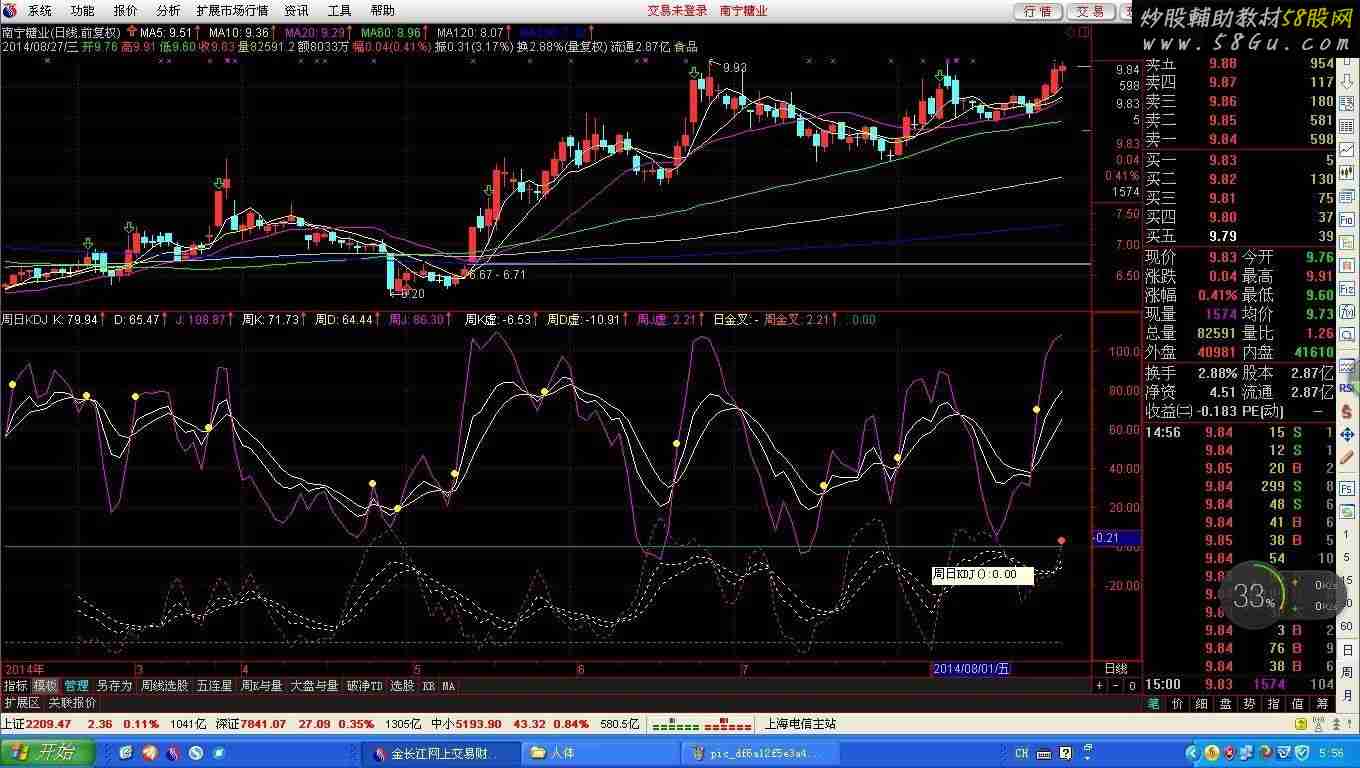Click the Start button on the taskbar
Image resolution: width=1360 pixels, height=768 pixels.
pyautogui.click(x=48, y=752)
